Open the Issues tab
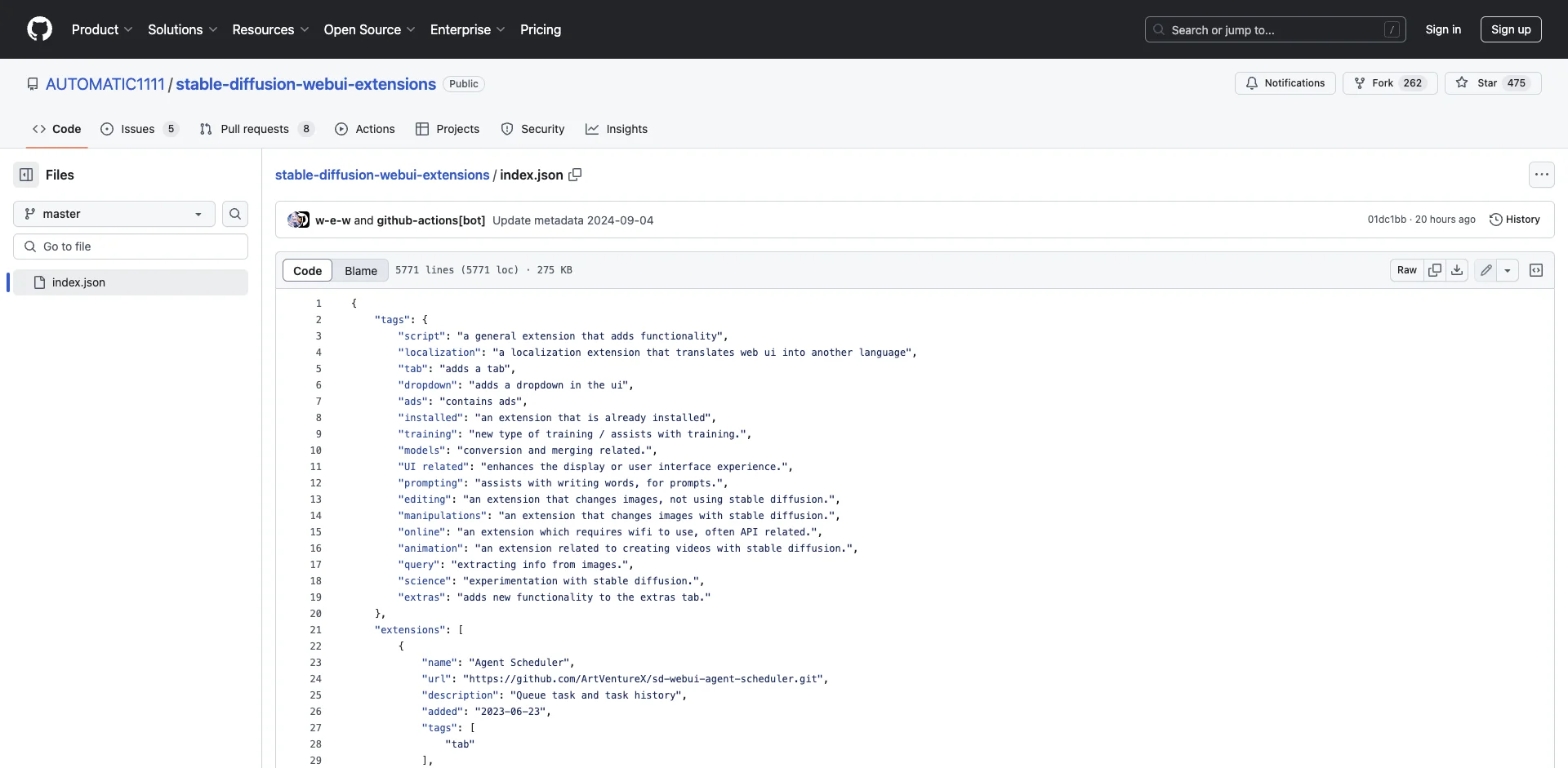This screenshot has height=768, width=1568. pyautogui.click(x=139, y=129)
